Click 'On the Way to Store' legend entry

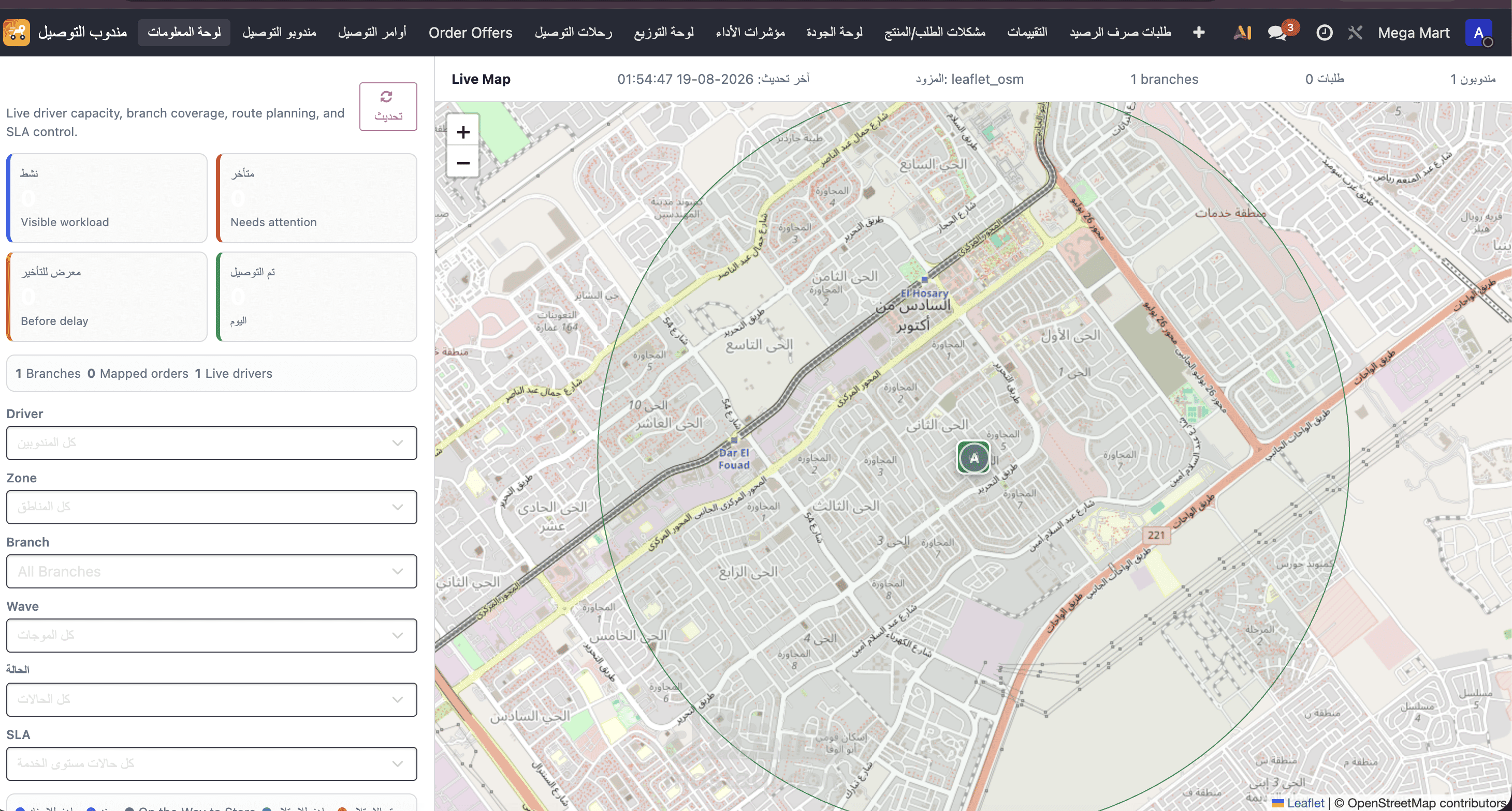(190, 807)
